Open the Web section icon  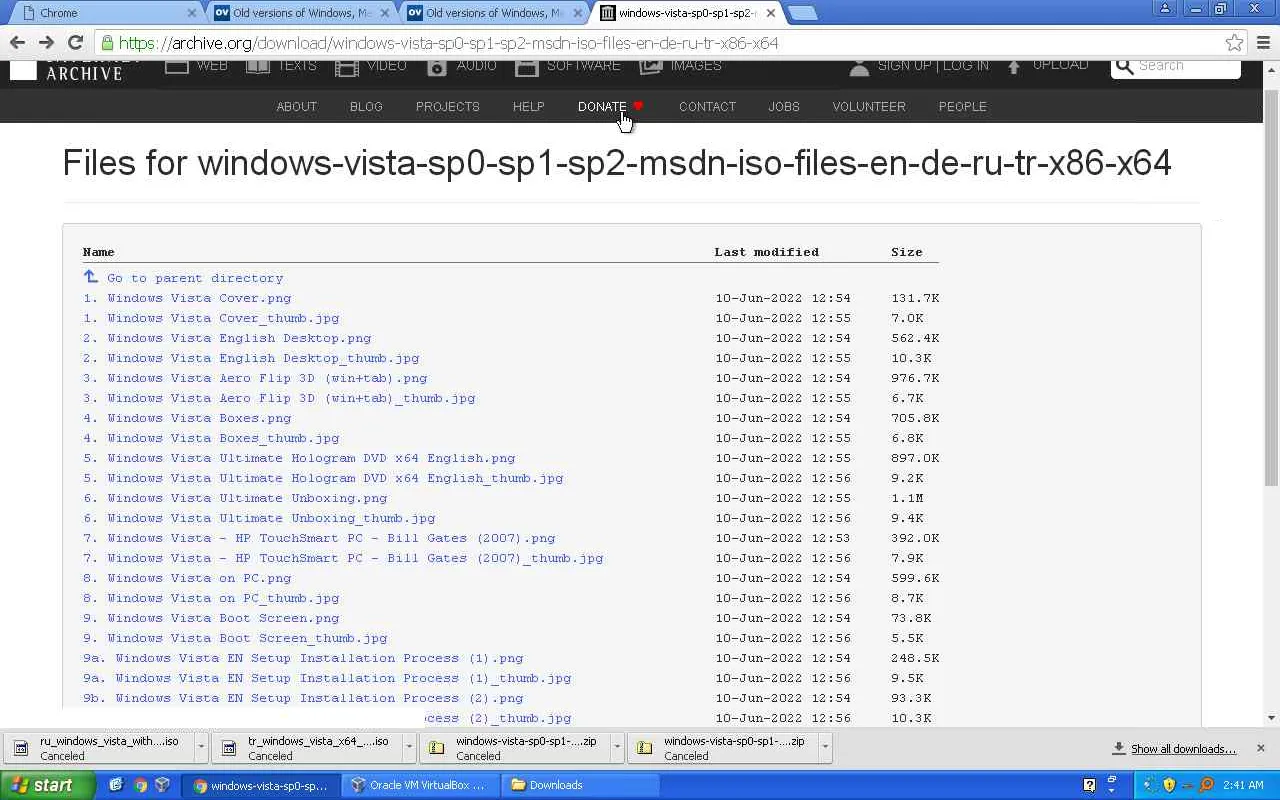pos(176,66)
